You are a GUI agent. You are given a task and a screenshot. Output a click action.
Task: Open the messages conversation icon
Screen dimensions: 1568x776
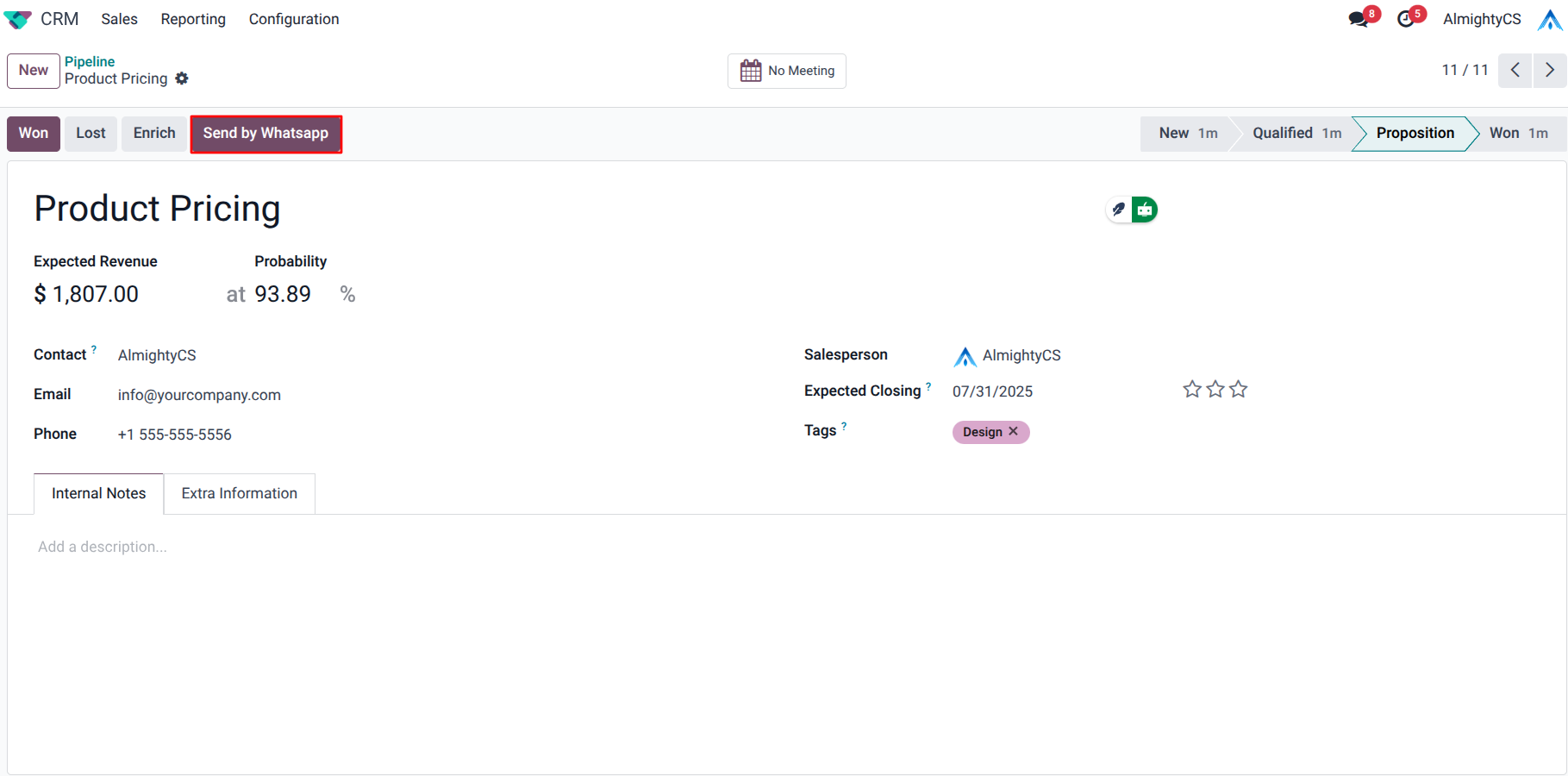pyautogui.click(x=1359, y=19)
